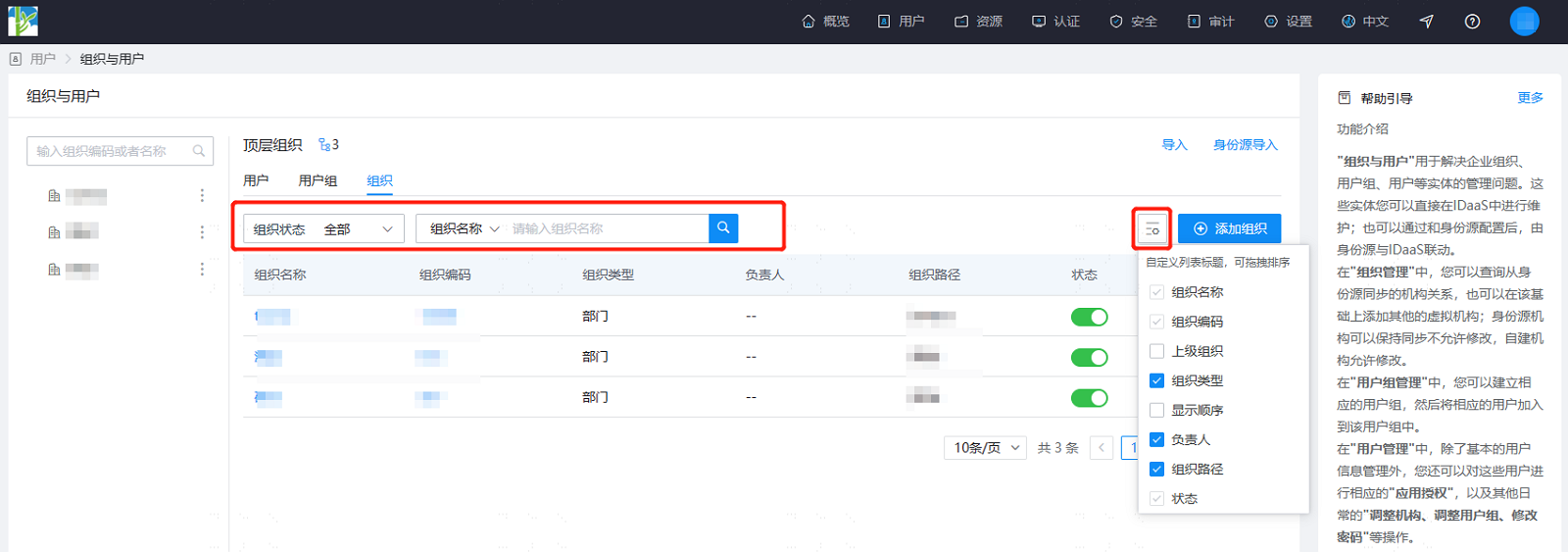Check the 上级组织 column checkbox
This screenshot has height=552, width=1568.
[x=1156, y=351]
